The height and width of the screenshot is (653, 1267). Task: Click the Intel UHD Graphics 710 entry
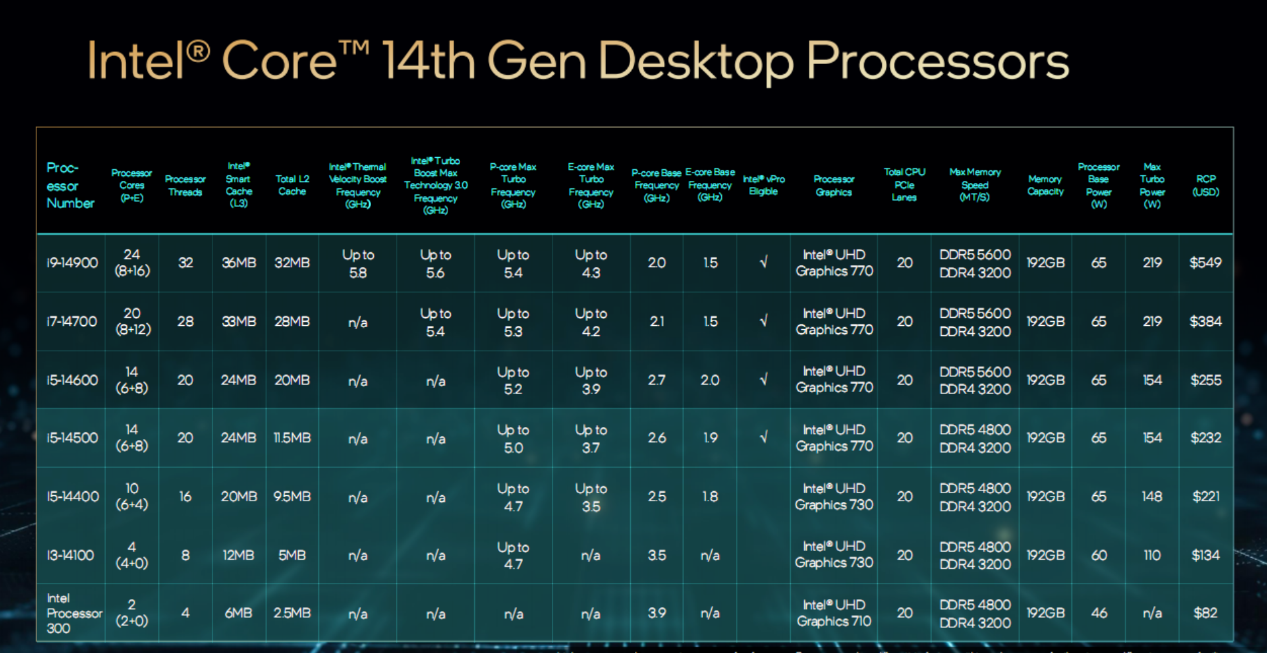click(x=833, y=612)
